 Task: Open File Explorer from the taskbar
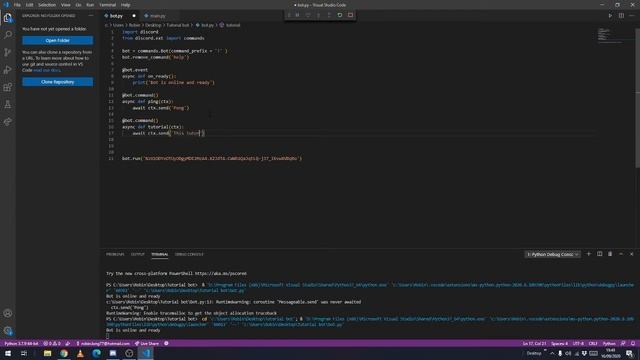coord(47,353)
